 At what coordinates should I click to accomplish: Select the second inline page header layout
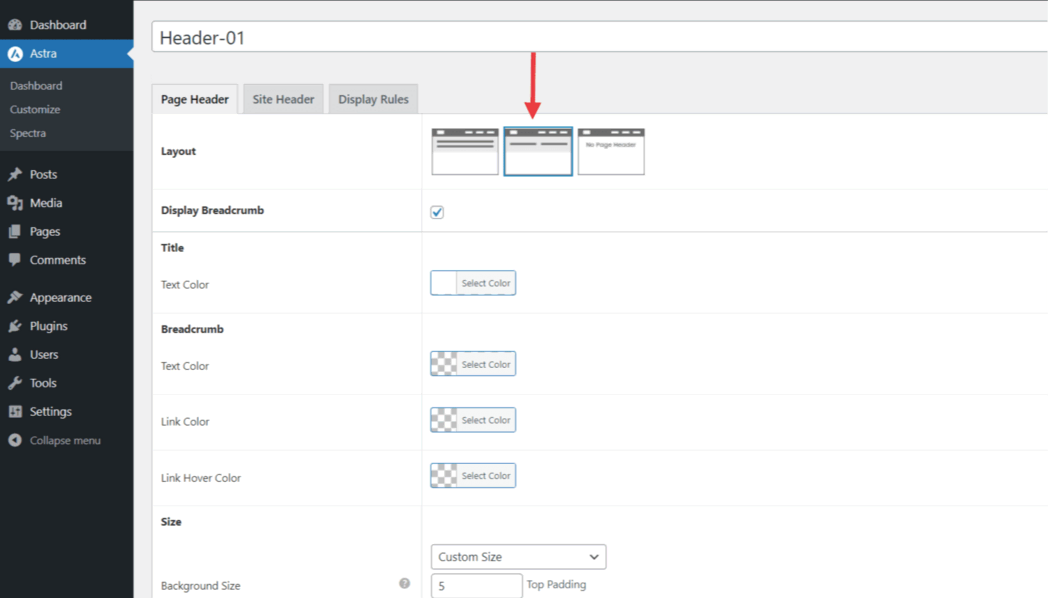point(538,152)
